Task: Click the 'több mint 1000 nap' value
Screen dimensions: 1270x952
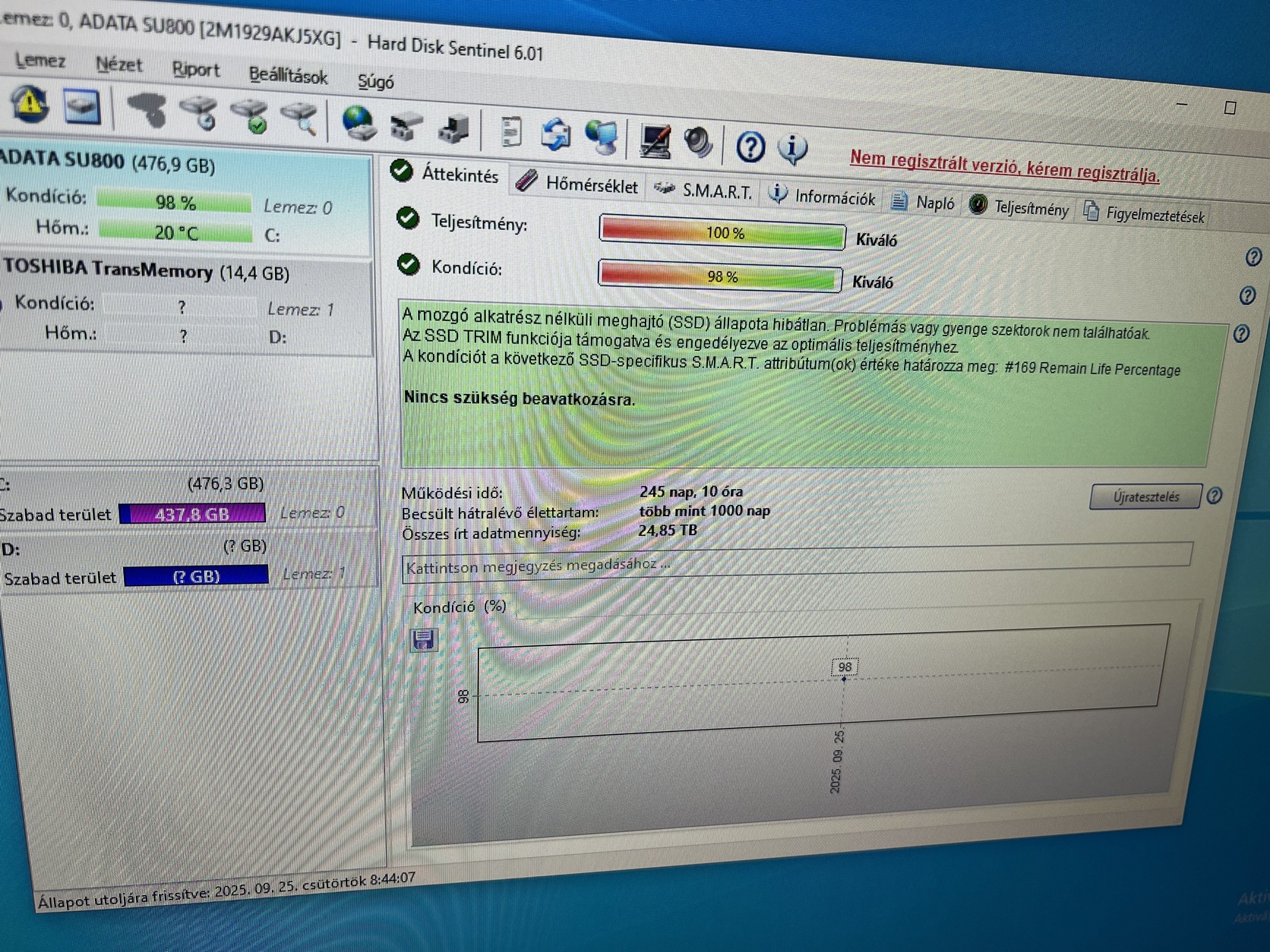Action: (705, 510)
